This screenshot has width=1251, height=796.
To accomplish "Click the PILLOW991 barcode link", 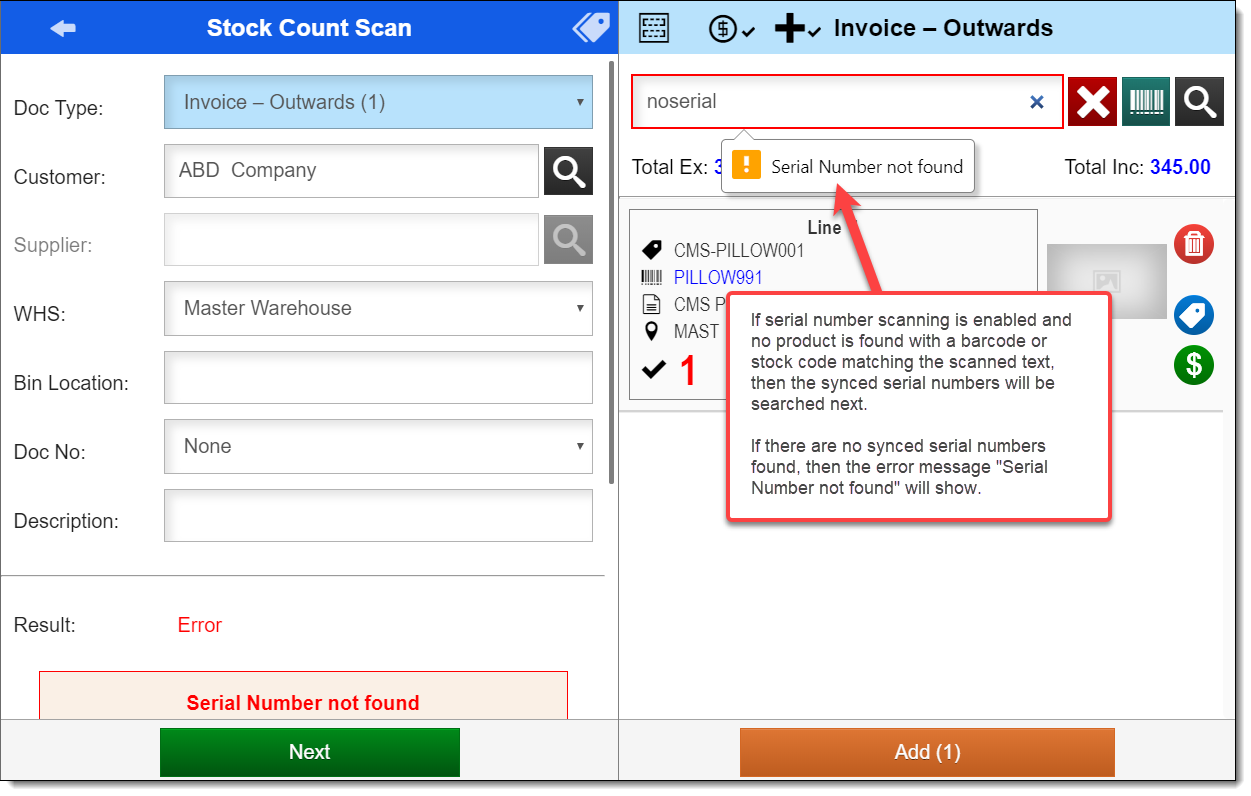I will (x=718, y=277).
